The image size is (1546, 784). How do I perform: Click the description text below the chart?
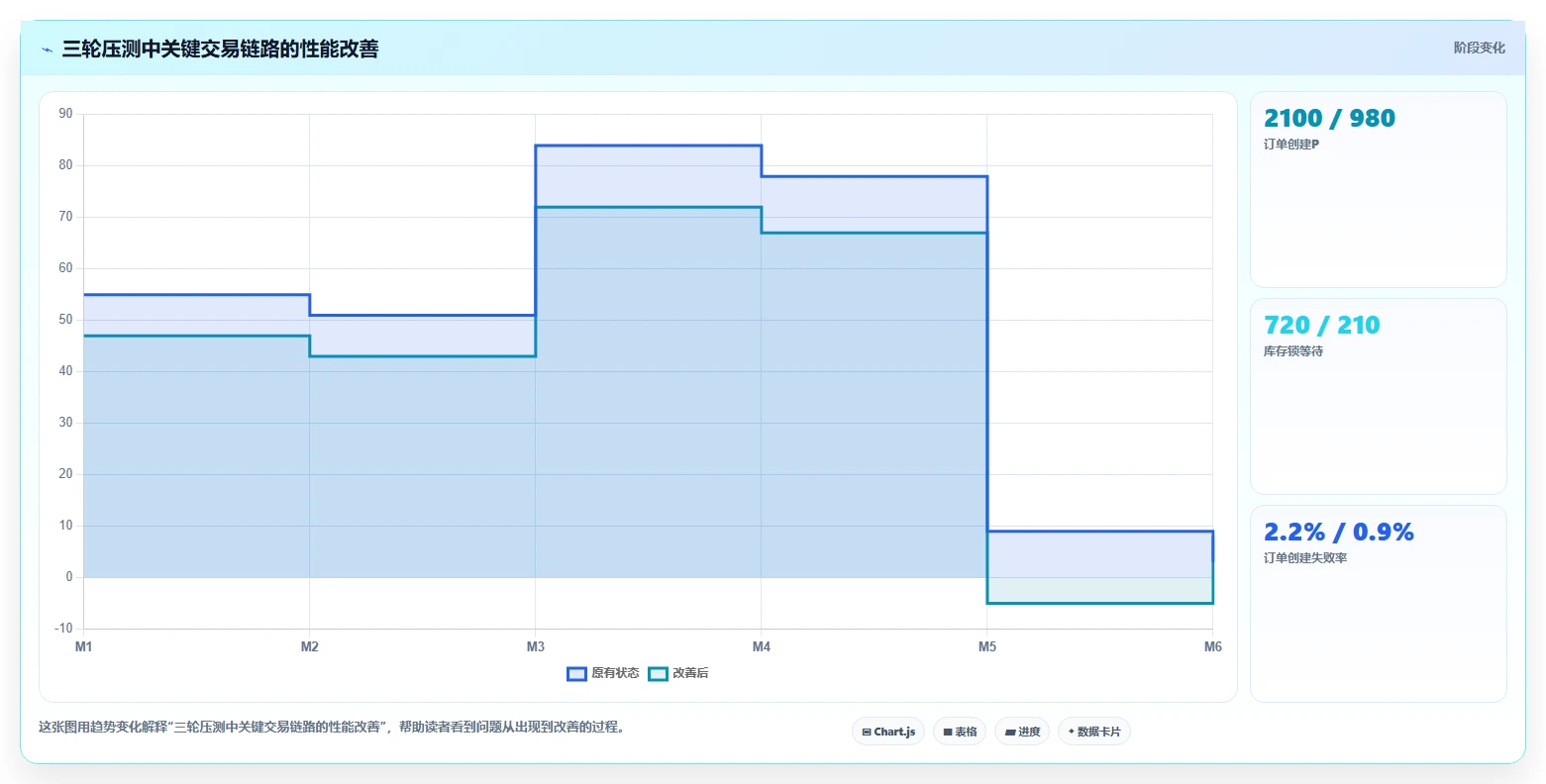tap(332, 728)
